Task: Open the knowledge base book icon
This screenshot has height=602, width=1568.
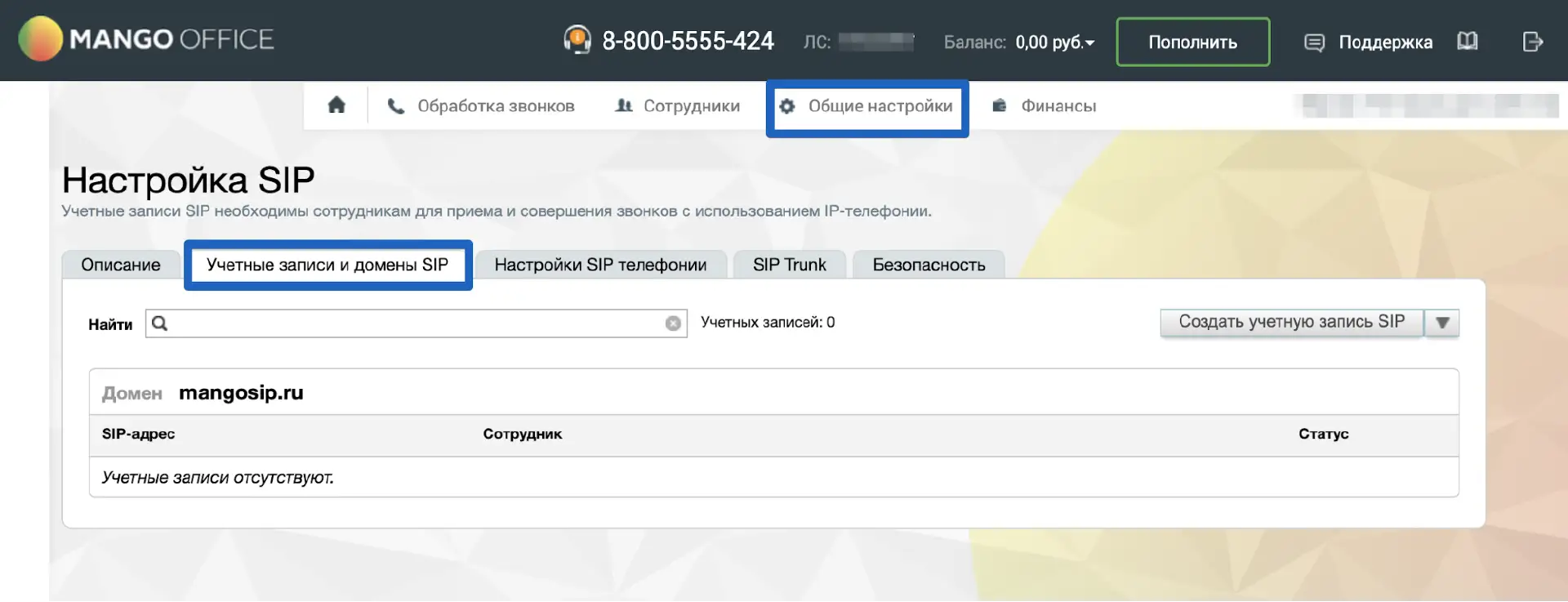Action: [1468, 41]
